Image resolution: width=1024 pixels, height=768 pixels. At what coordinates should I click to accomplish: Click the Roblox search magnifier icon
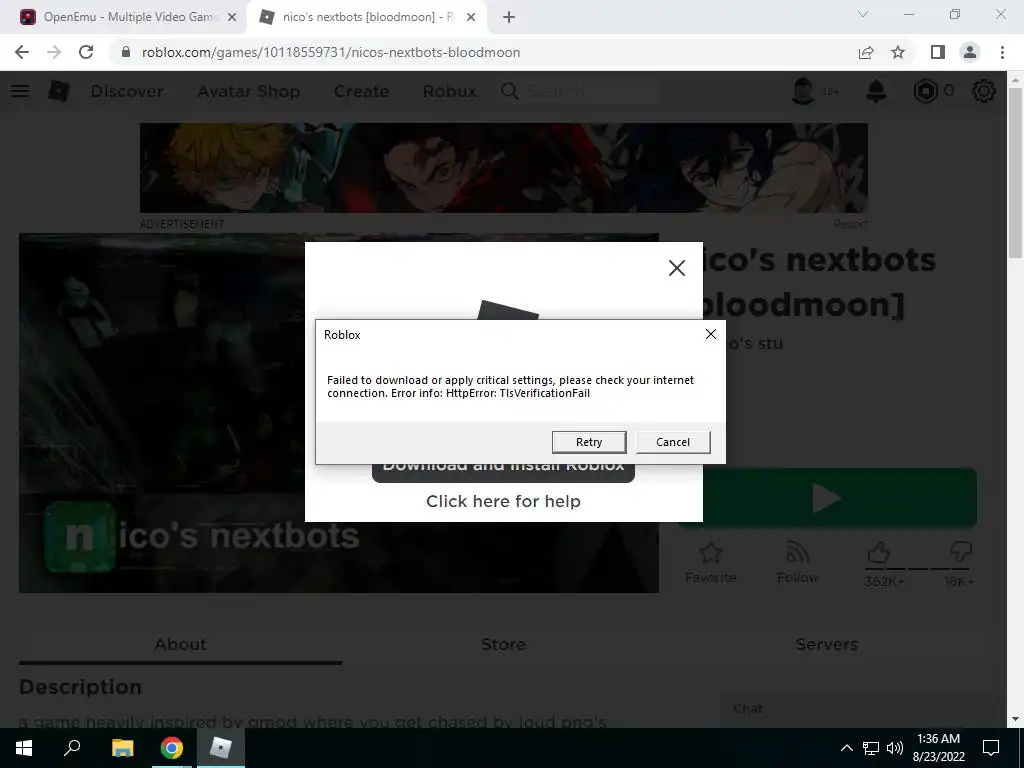tap(509, 91)
